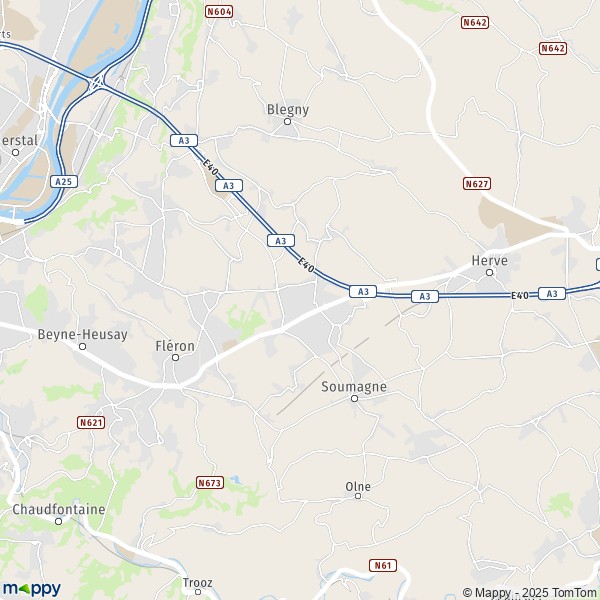
Task: Select the Herve town label
Action: [489, 261]
